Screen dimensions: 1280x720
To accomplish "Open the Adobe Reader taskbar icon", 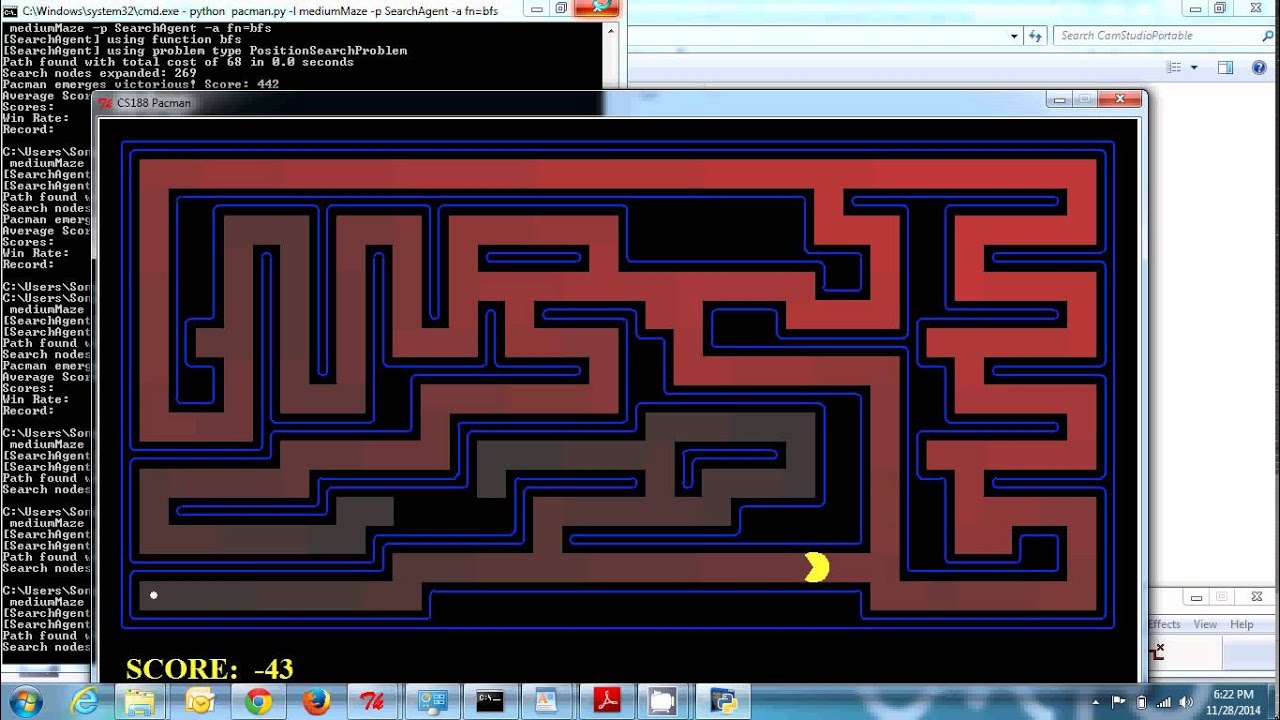I will coord(606,701).
